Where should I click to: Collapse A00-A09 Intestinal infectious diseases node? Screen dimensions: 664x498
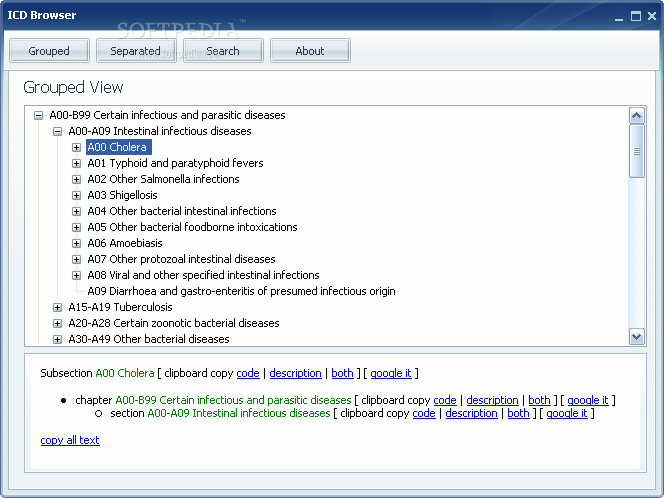(58, 131)
